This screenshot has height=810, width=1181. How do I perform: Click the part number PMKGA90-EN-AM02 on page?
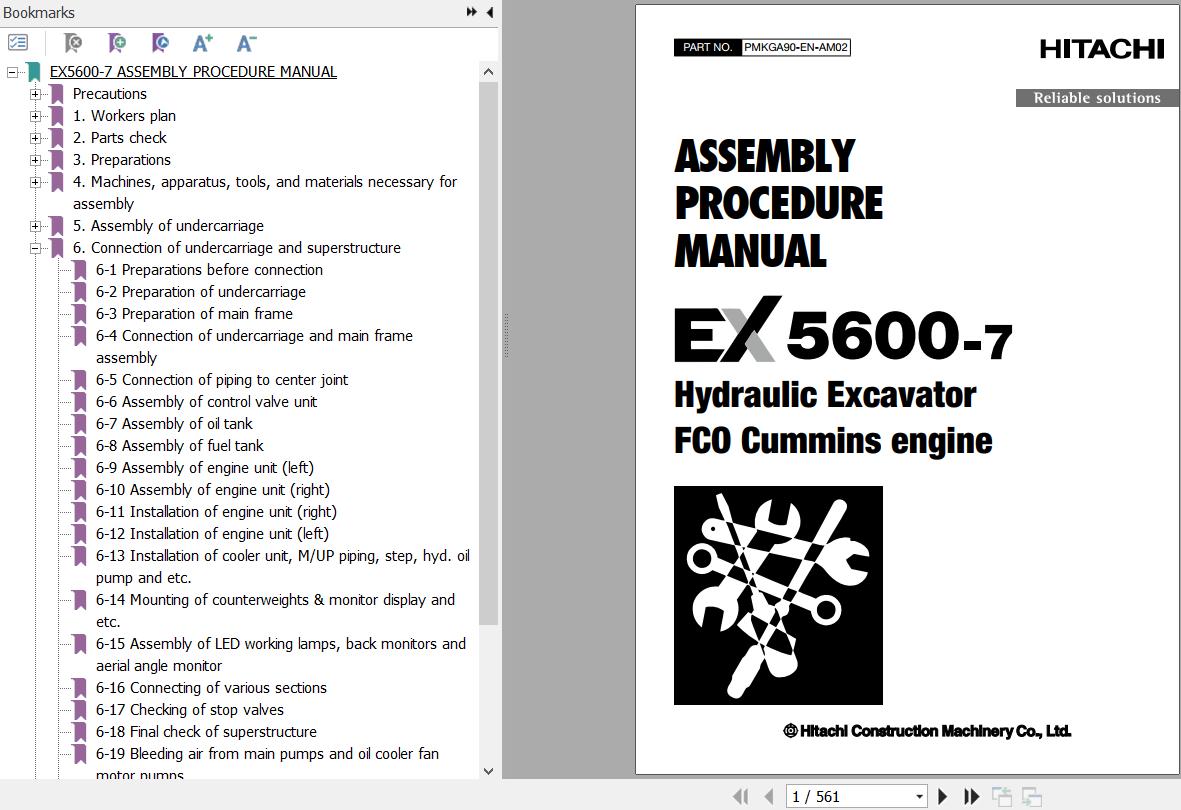point(796,47)
